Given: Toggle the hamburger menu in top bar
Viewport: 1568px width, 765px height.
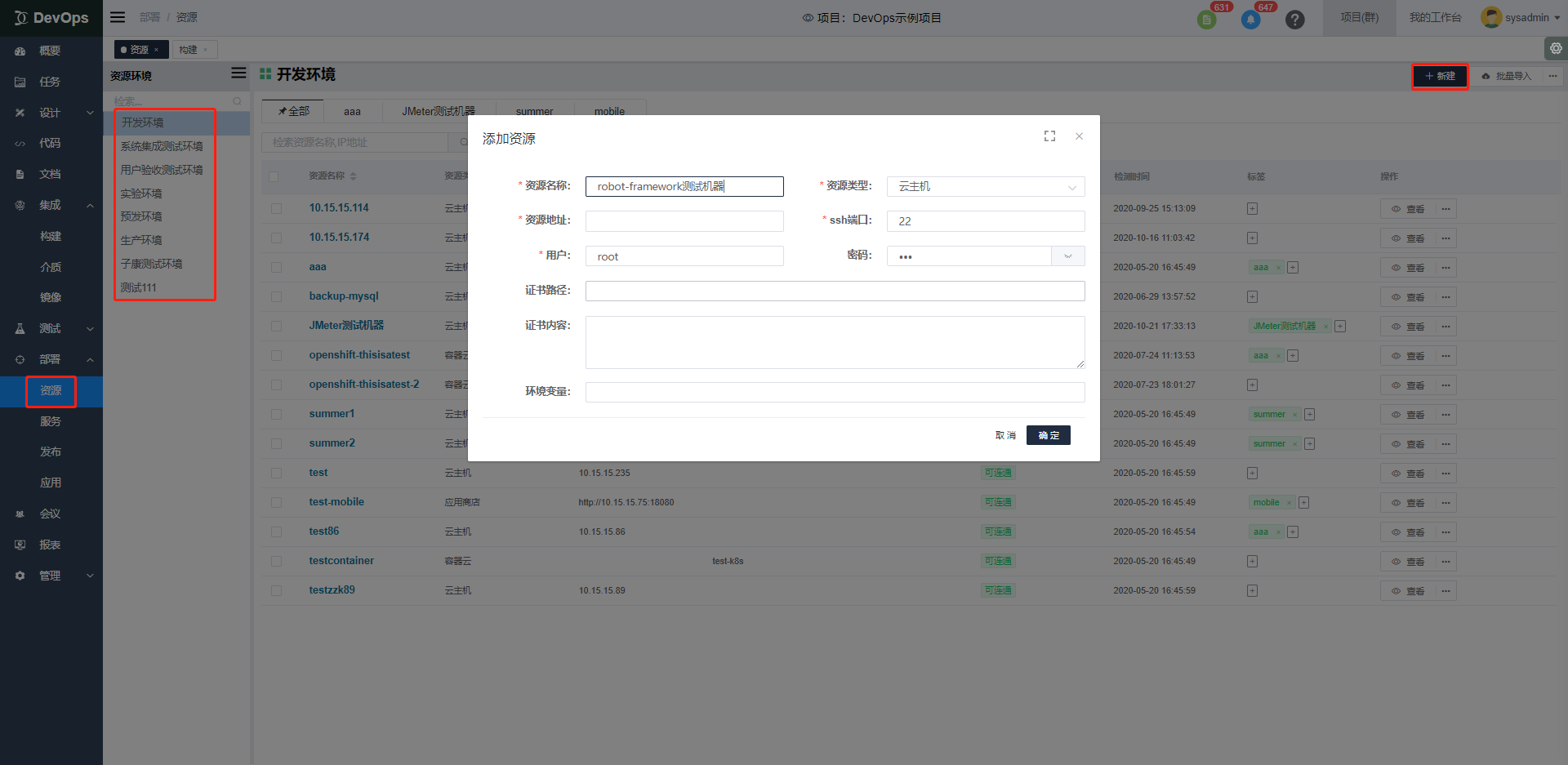Looking at the screenshot, I should pyautogui.click(x=118, y=17).
